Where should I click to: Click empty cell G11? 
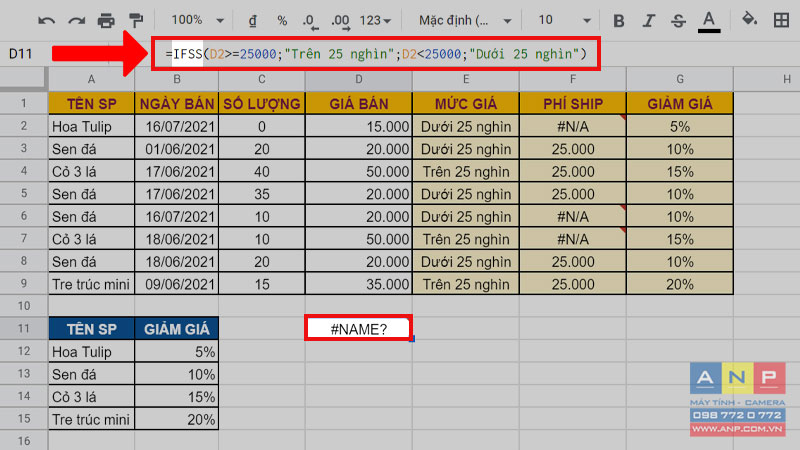680,329
